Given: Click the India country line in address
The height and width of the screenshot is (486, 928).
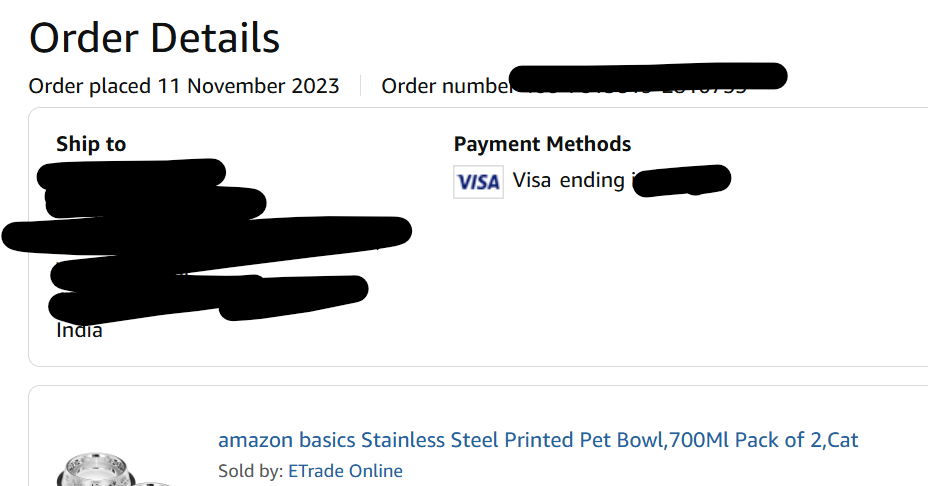Looking at the screenshot, I should (x=79, y=331).
